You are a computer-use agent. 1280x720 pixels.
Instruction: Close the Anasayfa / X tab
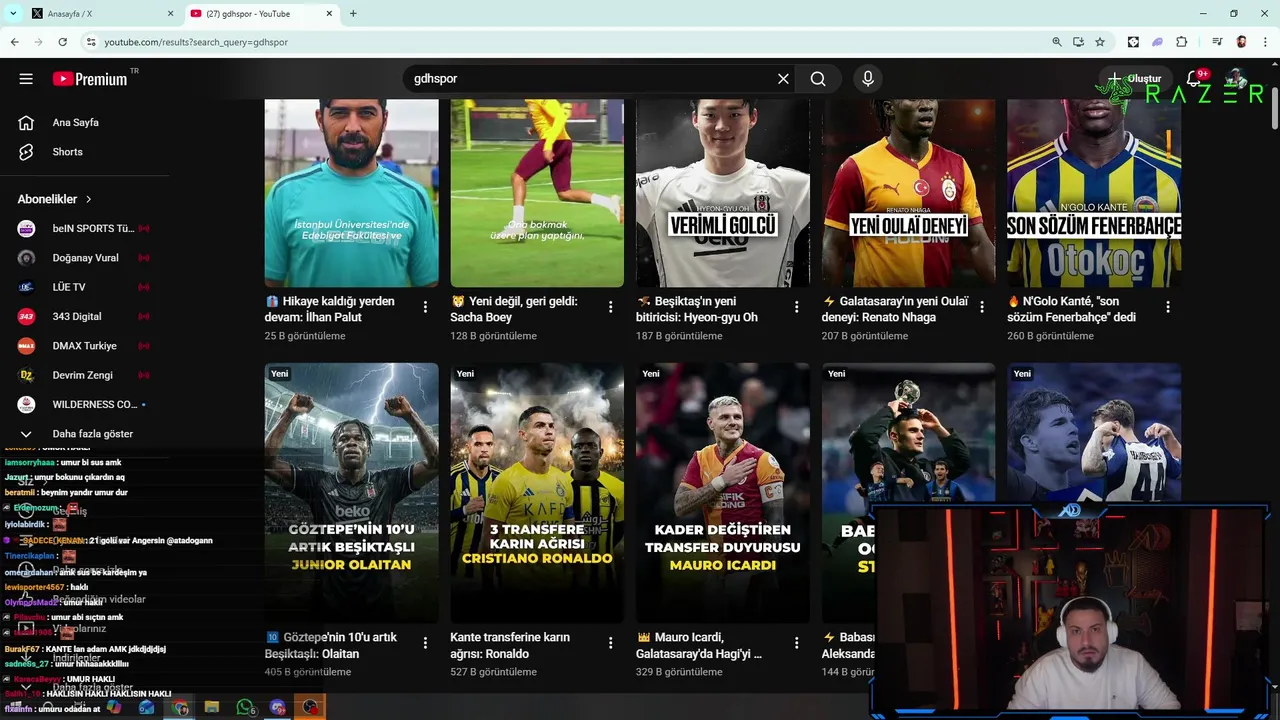[170, 14]
